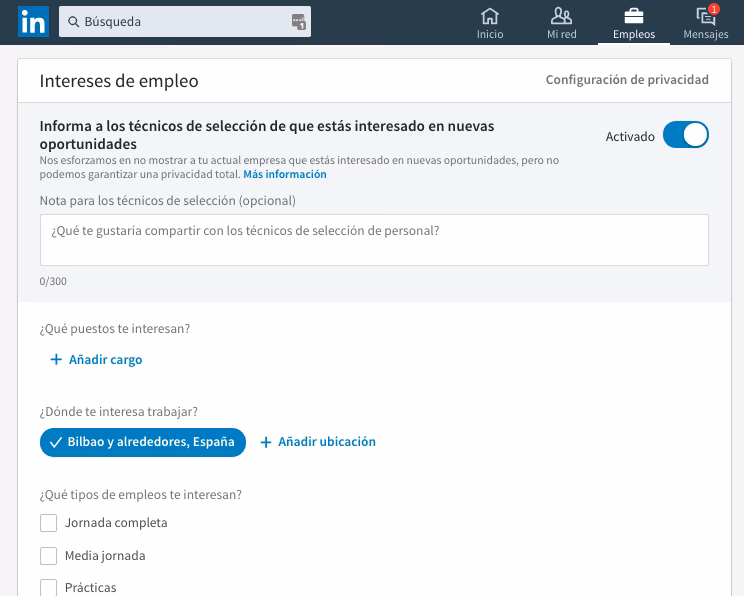Focus the recruiter note text area
Screen dimensions: 744x596
[374, 240]
